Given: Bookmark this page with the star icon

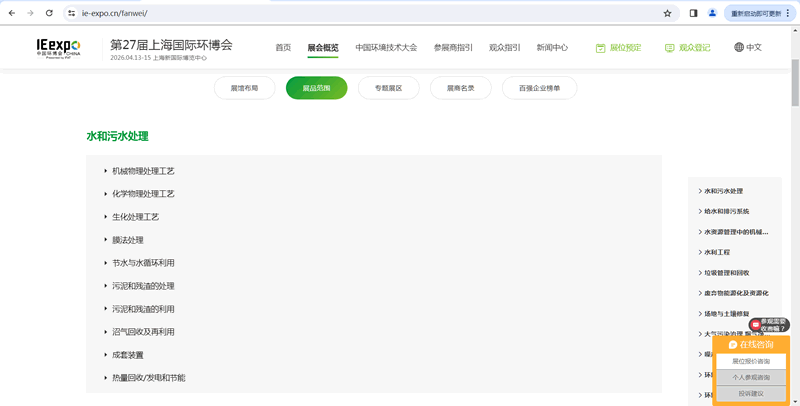Looking at the screenshot, I should click(667, 13).
